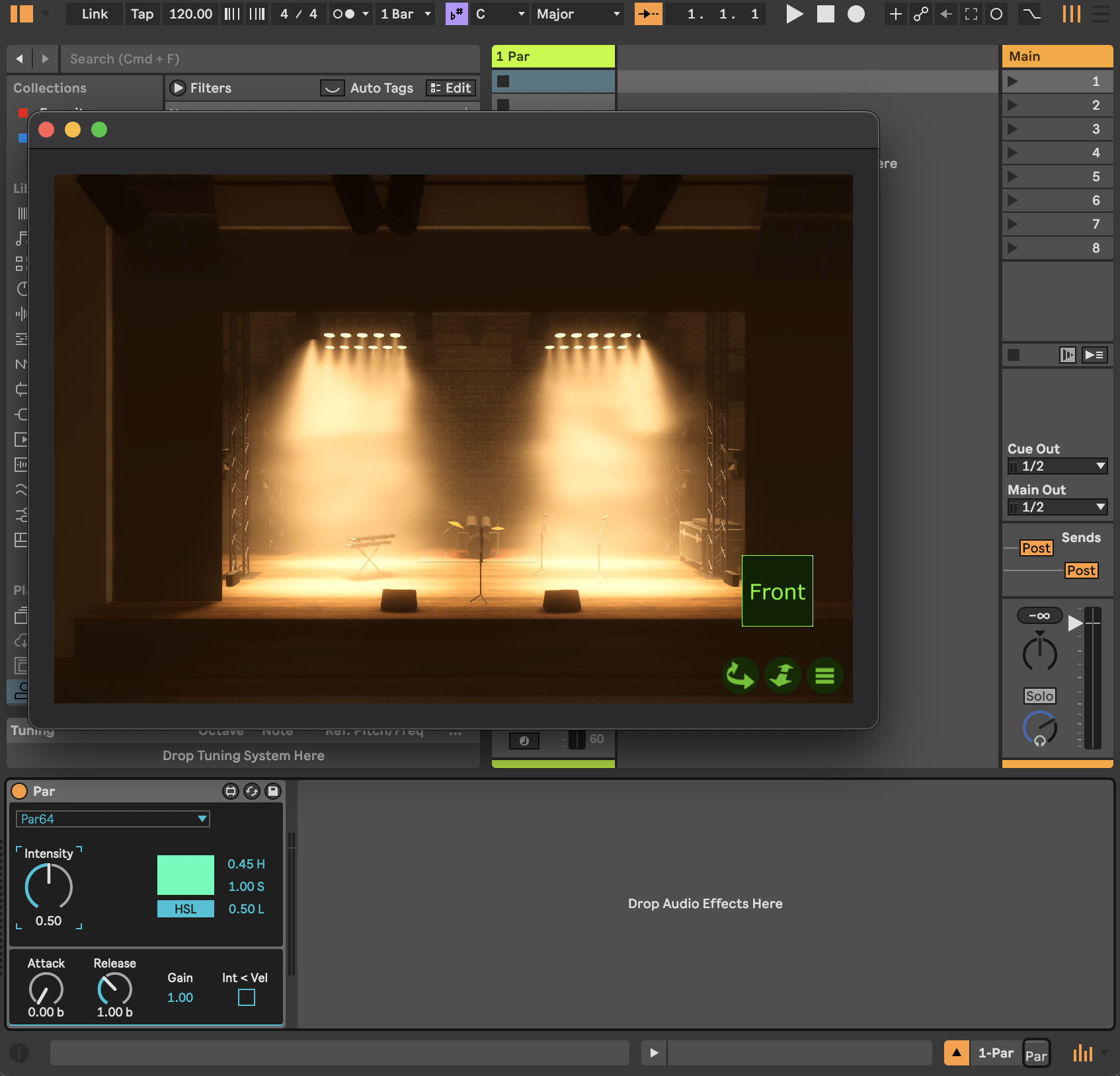The image size is (1120, 1076).
Task: Open the Par64 fixture dropdown
Action: coord(112,819)
